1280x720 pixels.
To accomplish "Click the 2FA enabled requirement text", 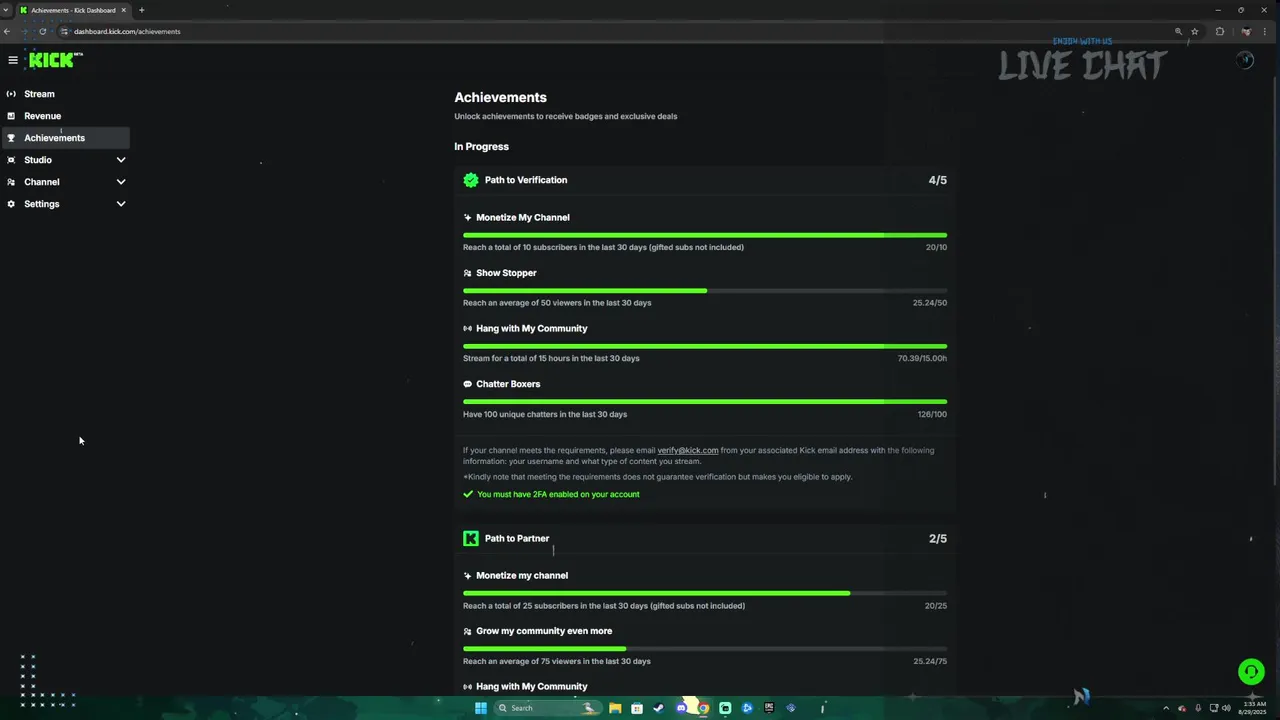I will (558, 494).
